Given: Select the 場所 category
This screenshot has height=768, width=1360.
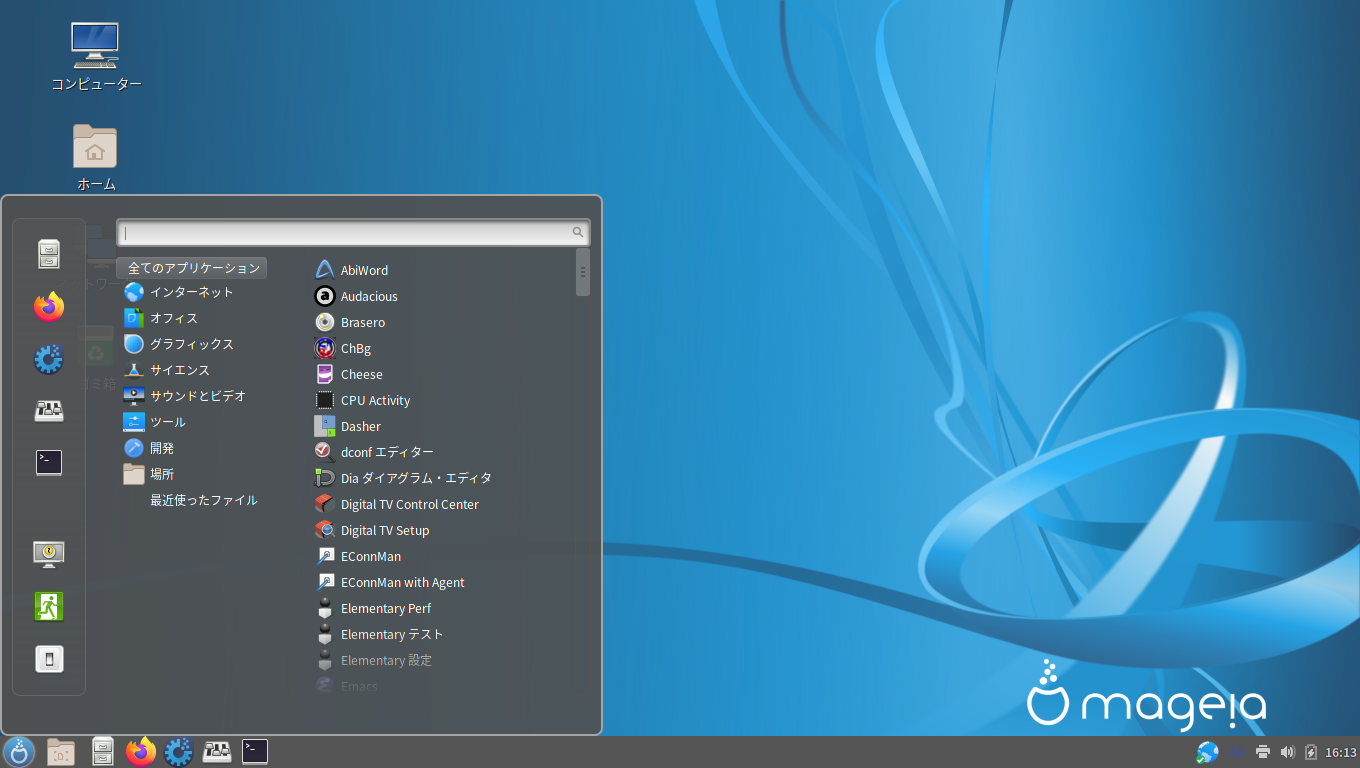Looking at the screenshot, I should pos(162,474).
